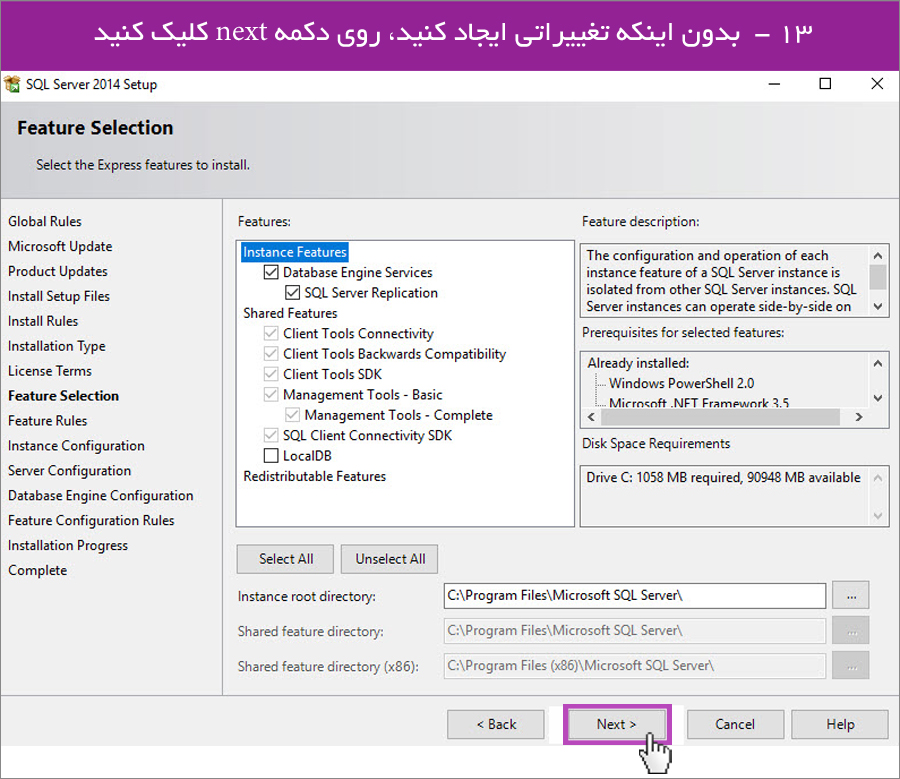
Task: Toggle SQL Client Connectivity SDK checkbox
Action: [x=271, y=435]
